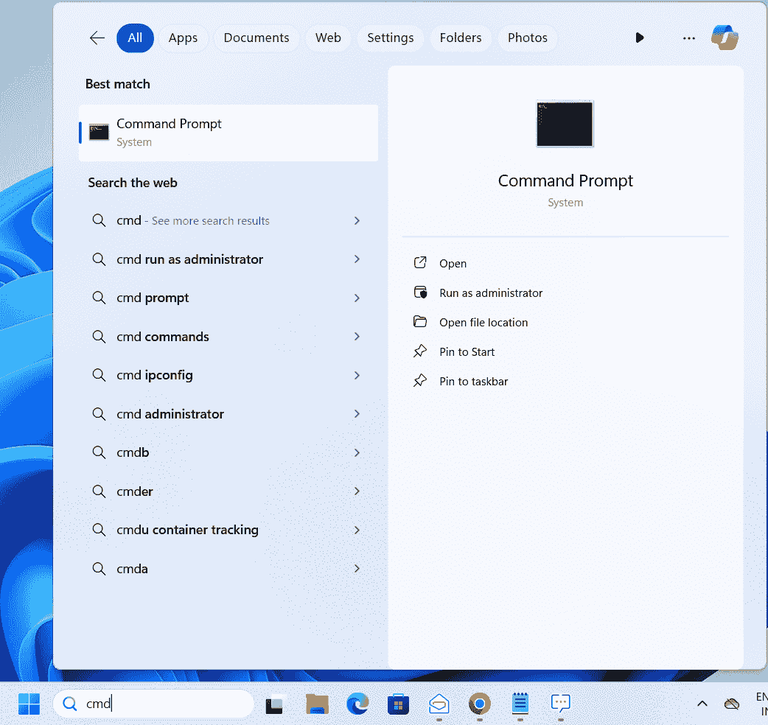Image resolution: width=768 pixels, height=725 pixels.
Task: Show hidden system tray icons chevron
Action: (702, 704)
